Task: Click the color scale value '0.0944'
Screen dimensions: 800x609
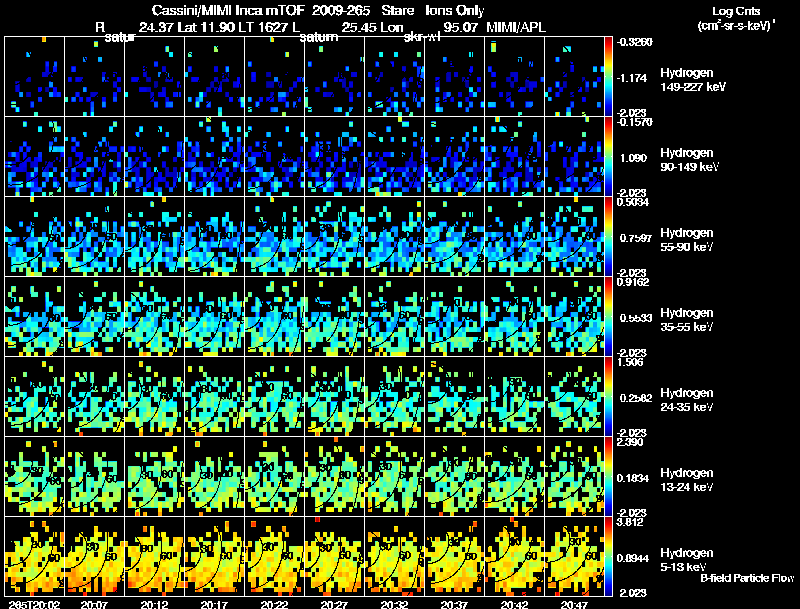Action: tap(633, 558)
